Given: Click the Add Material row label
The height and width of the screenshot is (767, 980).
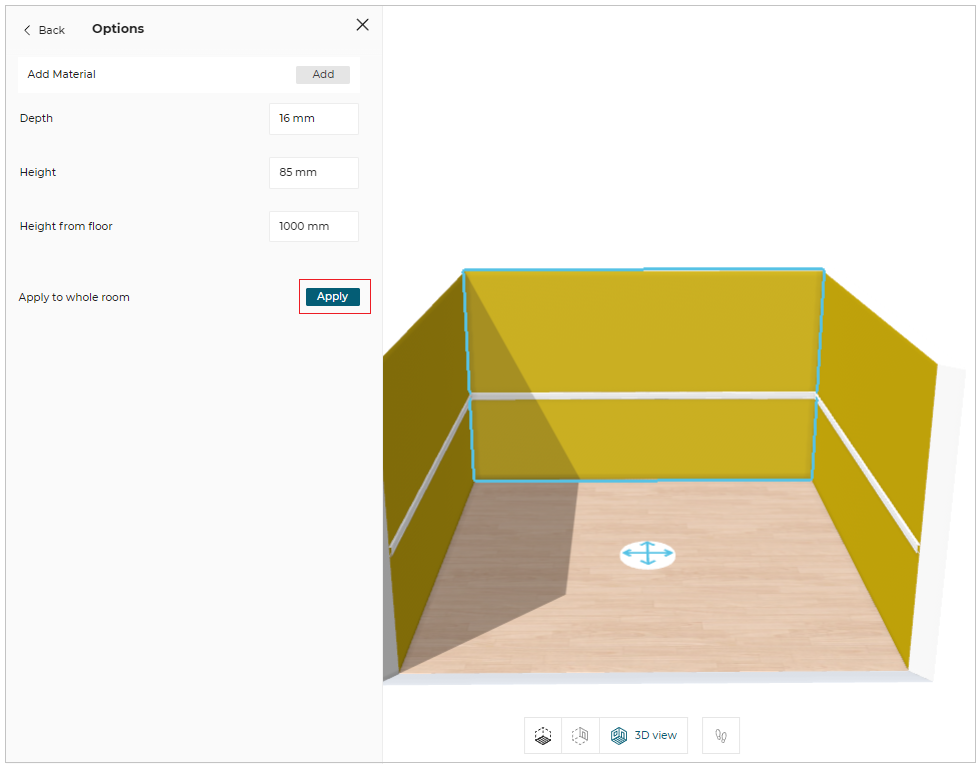Looking at the screenshot, I should click(x=62, y=75).
